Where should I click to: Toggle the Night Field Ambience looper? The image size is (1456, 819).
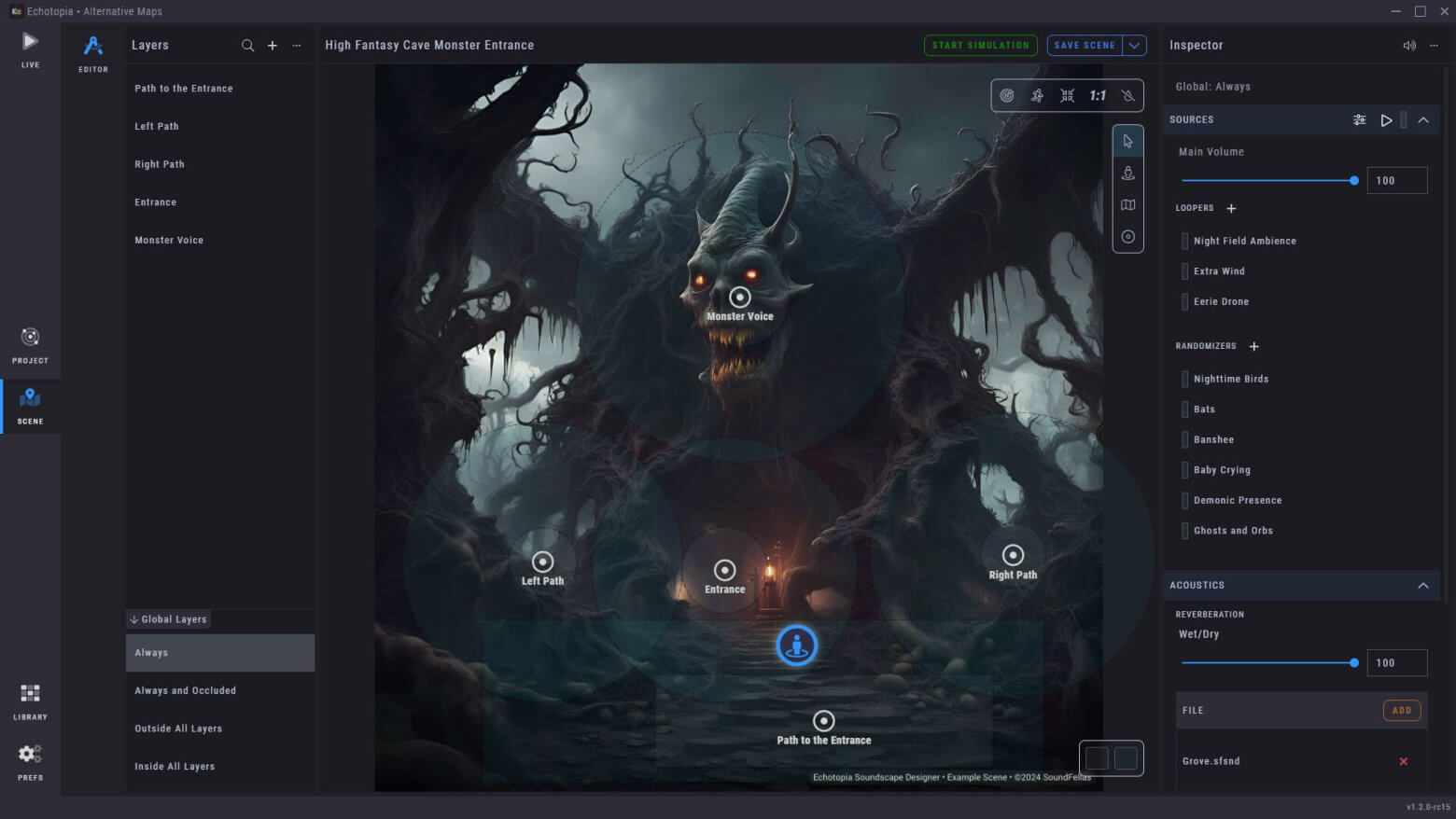1185,241
